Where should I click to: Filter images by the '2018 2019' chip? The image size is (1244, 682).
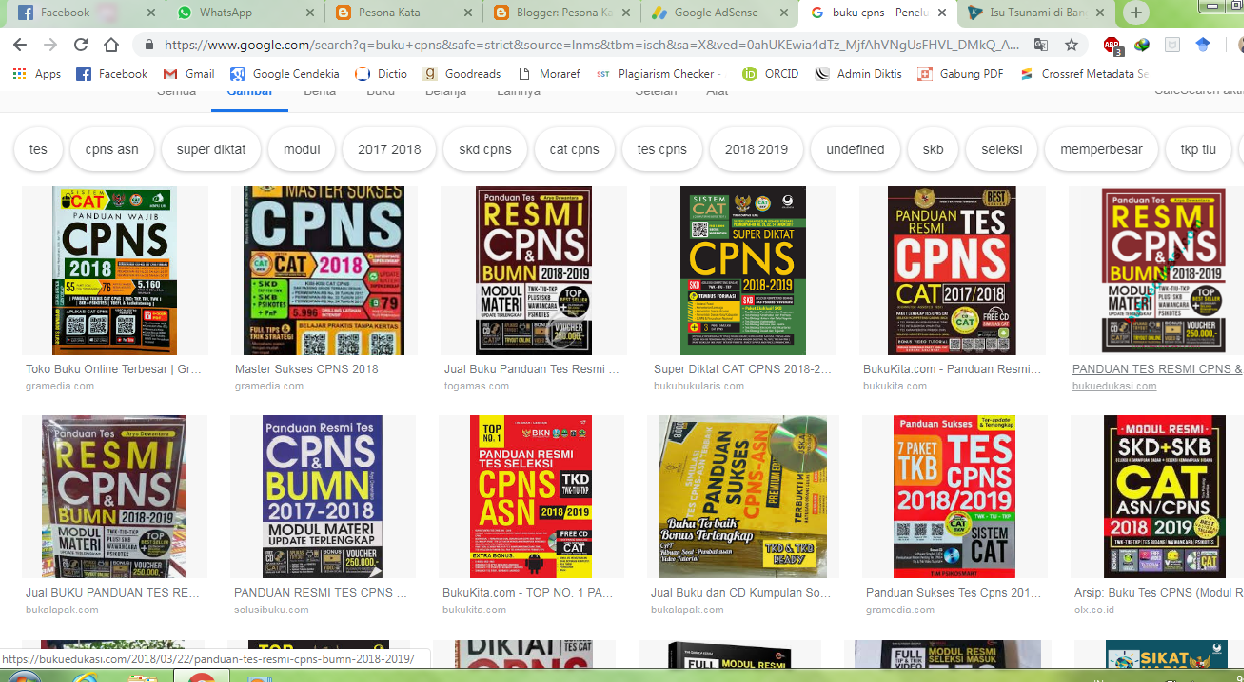pyautogui.click(x=756, y=150)
